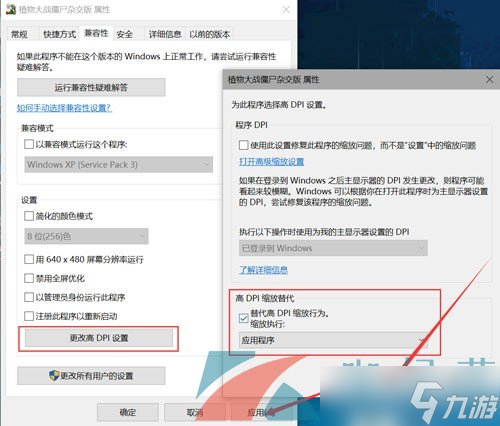This screenshot has width=500, height=426.
Task: Enable 640 x 480 screen resolution checkbox
Action: pos(29,259)
